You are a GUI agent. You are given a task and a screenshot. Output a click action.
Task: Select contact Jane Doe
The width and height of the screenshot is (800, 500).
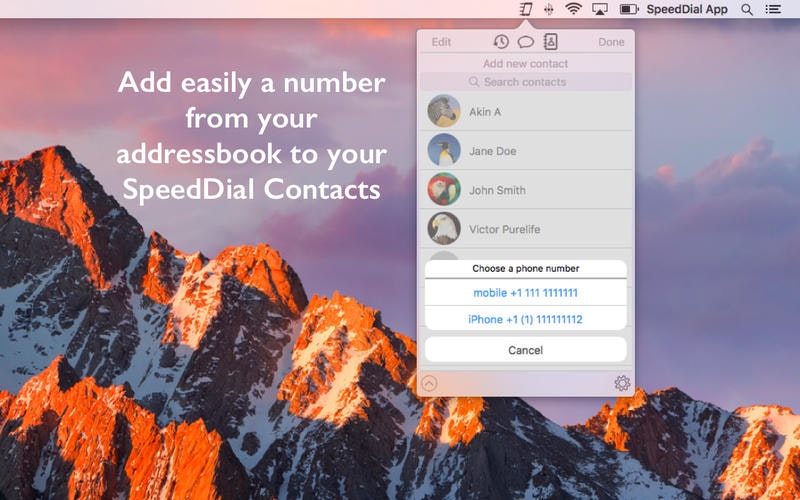[526, 151]
